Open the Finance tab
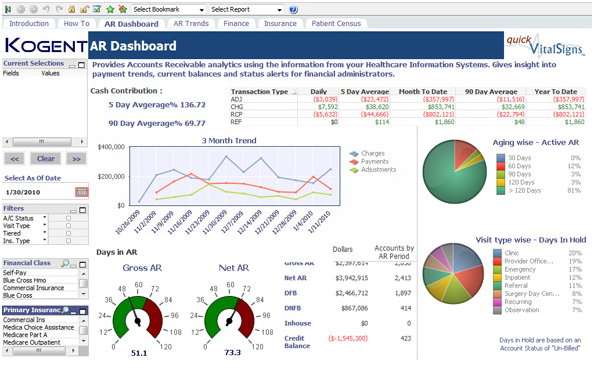600x381 pixels. point(236,23)
